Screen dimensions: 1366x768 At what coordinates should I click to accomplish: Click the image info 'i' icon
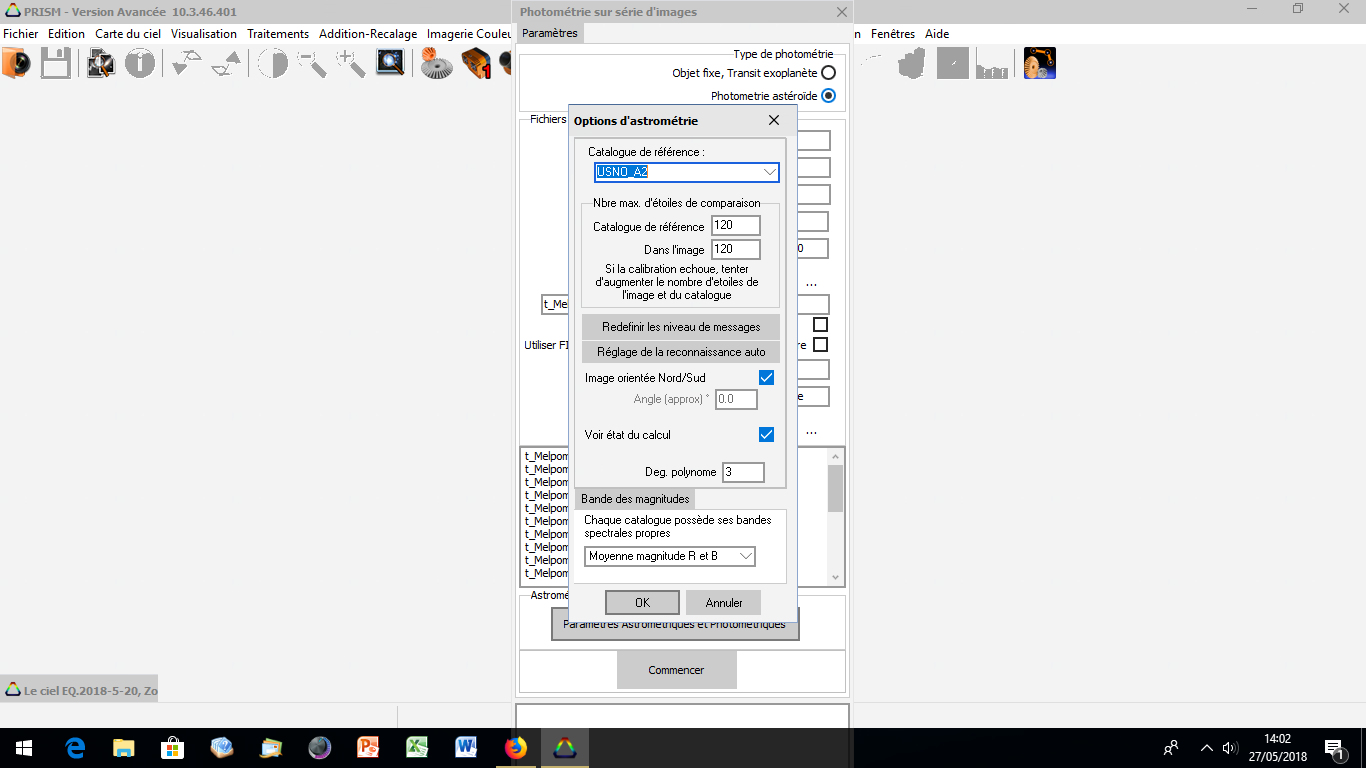pyautogui.click(x=139, y=64)
